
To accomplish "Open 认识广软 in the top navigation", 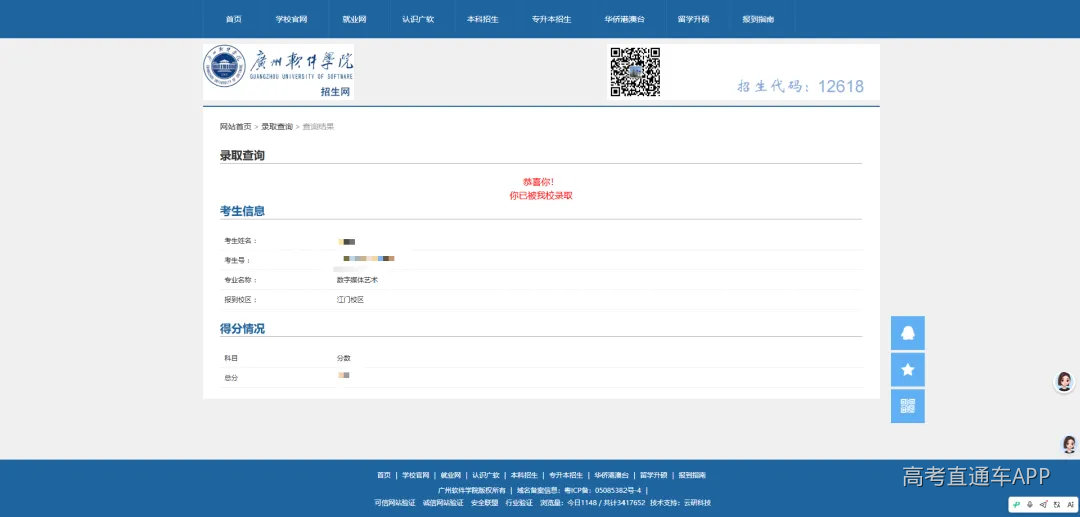I will 418,19.
